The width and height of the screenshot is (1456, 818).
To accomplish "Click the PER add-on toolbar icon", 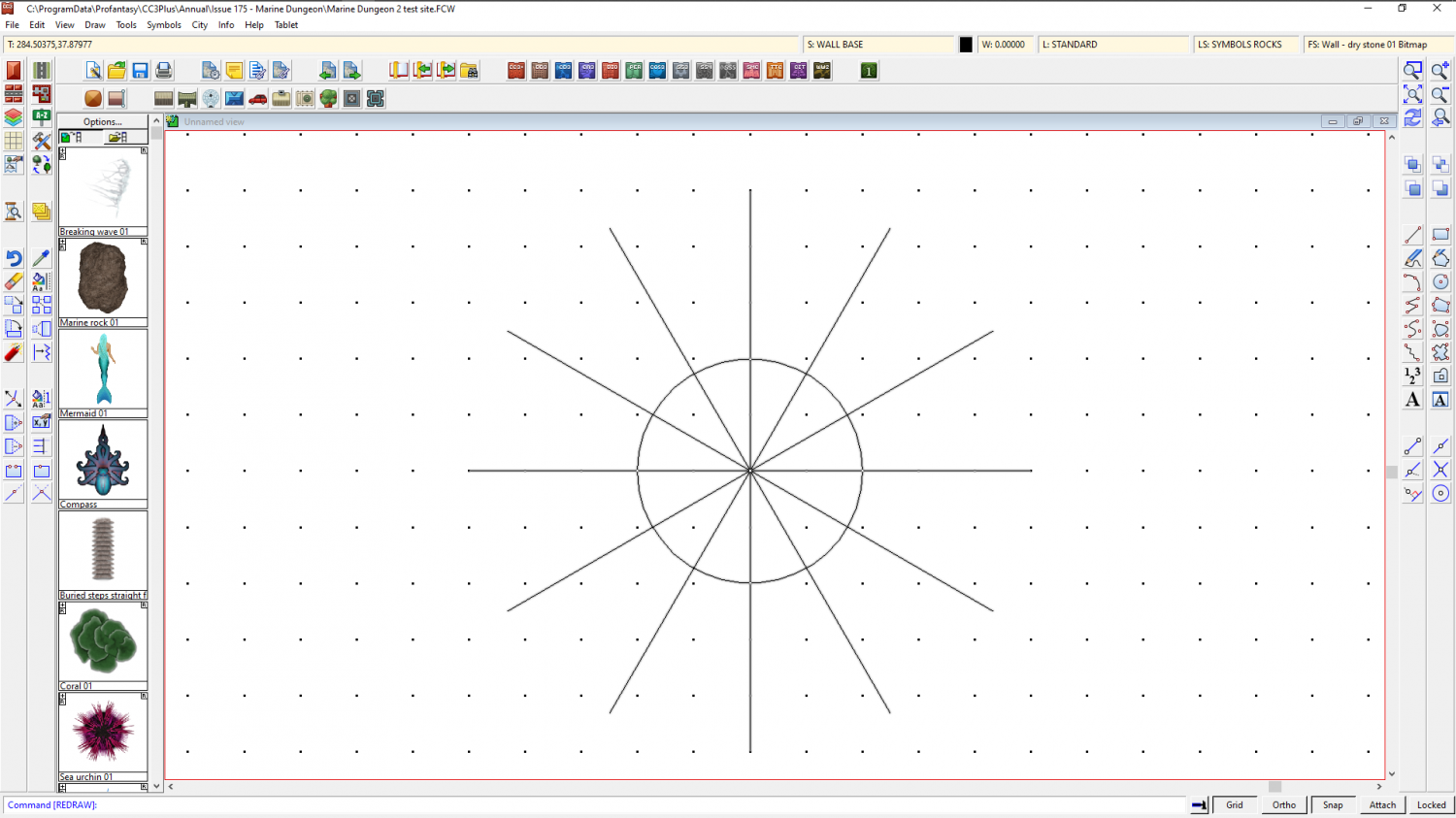I will [x=634, y=71].
